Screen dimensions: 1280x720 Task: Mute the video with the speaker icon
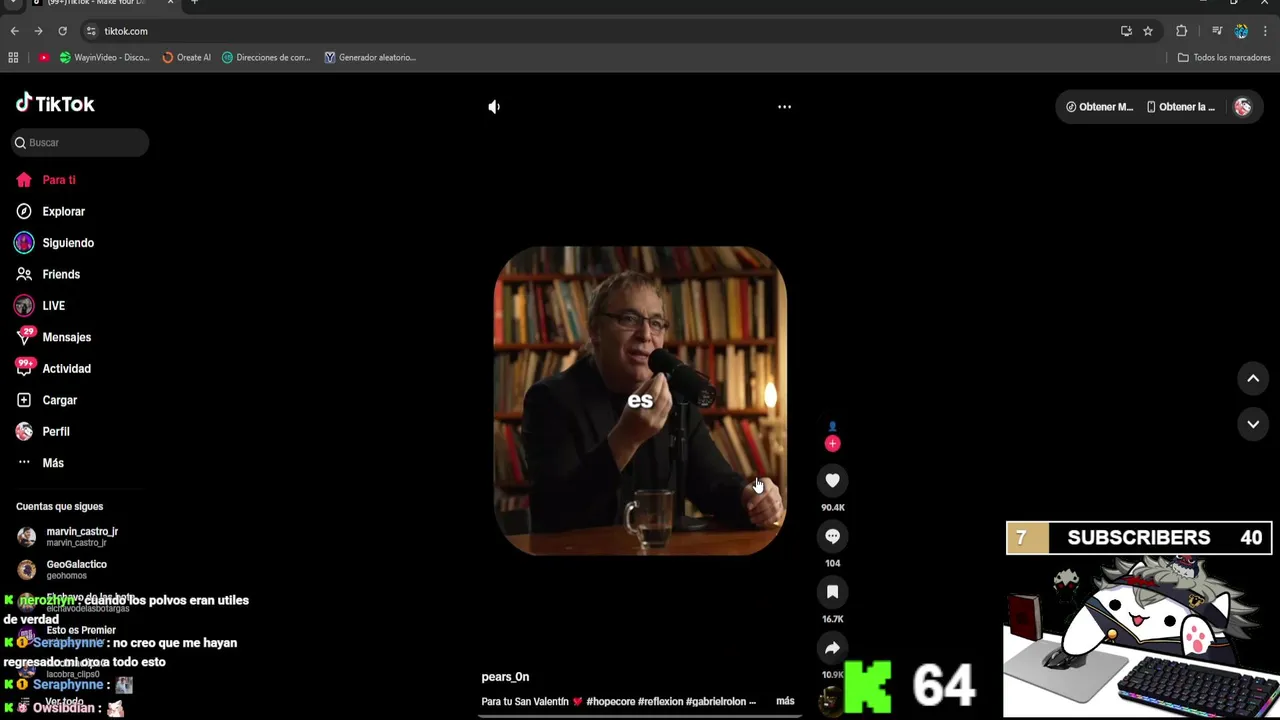(x=494, y=107)
